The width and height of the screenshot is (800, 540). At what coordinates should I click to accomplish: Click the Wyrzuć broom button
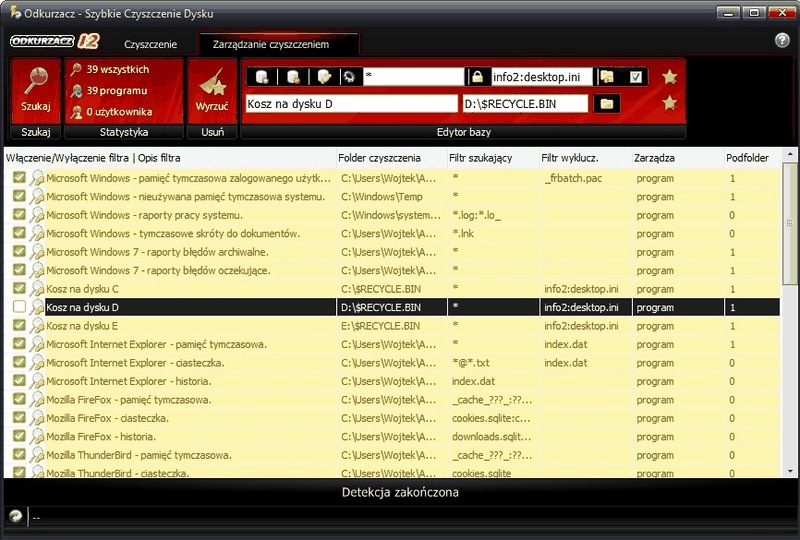pyautogui.click(x=212, y=91)
